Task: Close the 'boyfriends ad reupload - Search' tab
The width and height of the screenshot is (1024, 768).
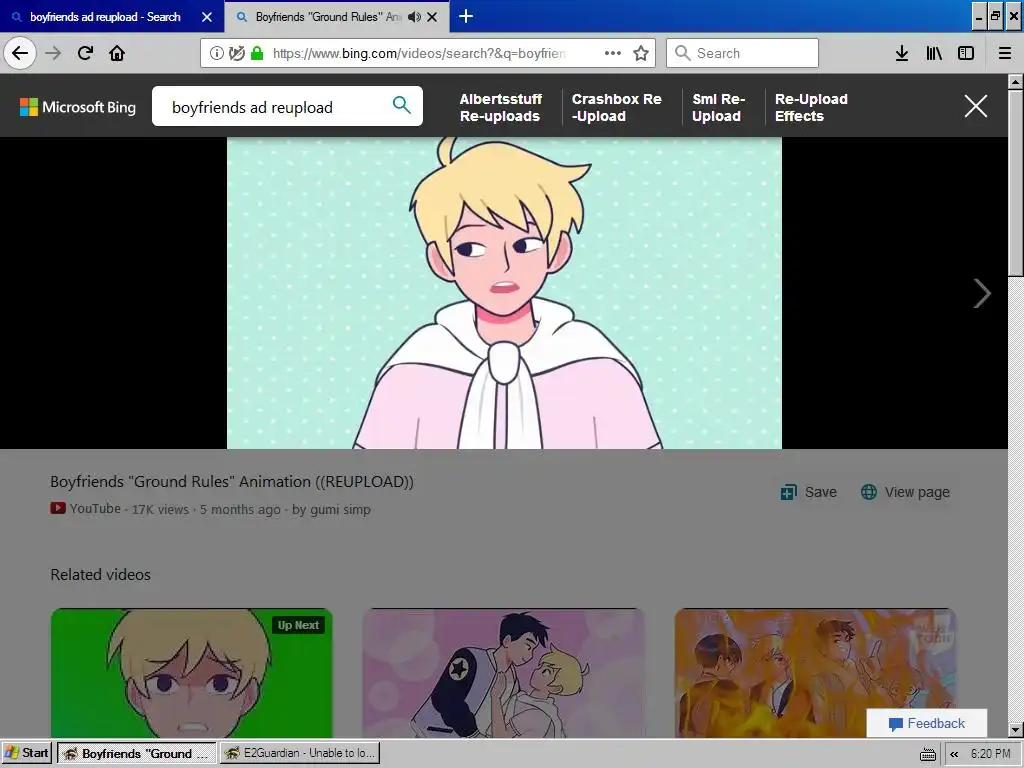Action: tap(207, 17)
